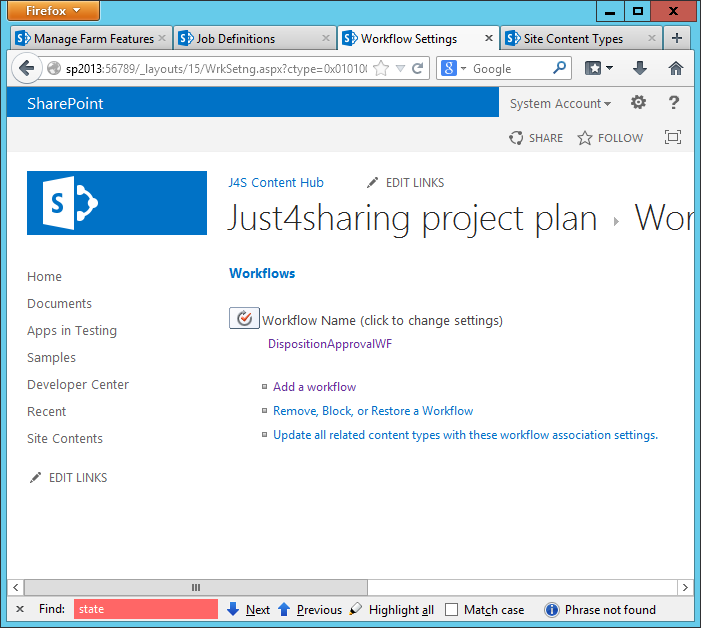Viewport: 701px width, 628px height.
Task: Select the Workflow Settings tab
Action: click(418, 39)
